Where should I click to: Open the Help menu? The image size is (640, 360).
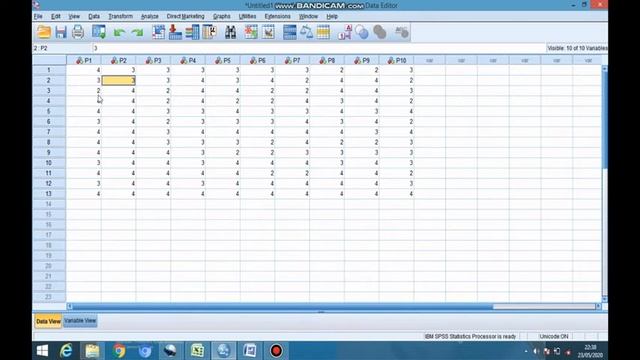332,16
